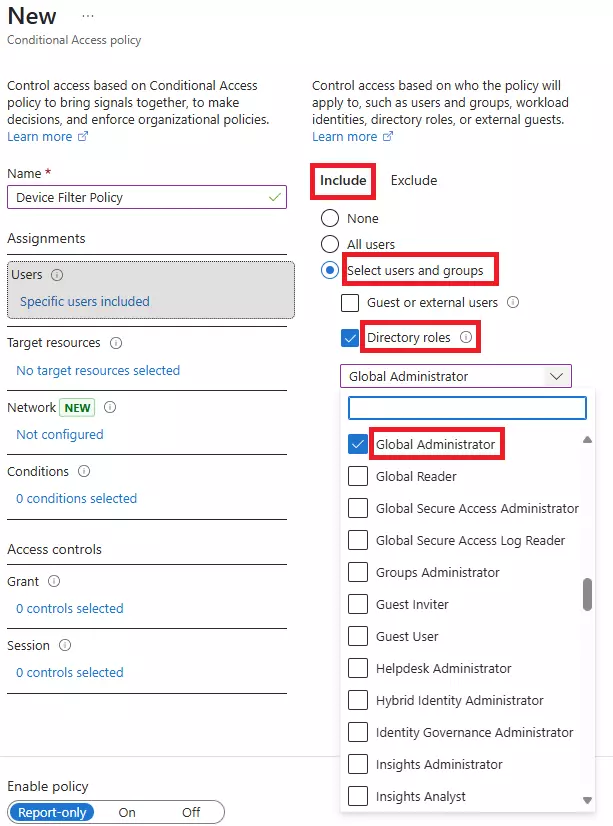The width and height of the screenshot is (613, 826).
Task: Select the None radio option
Action: tap(330, 218)
